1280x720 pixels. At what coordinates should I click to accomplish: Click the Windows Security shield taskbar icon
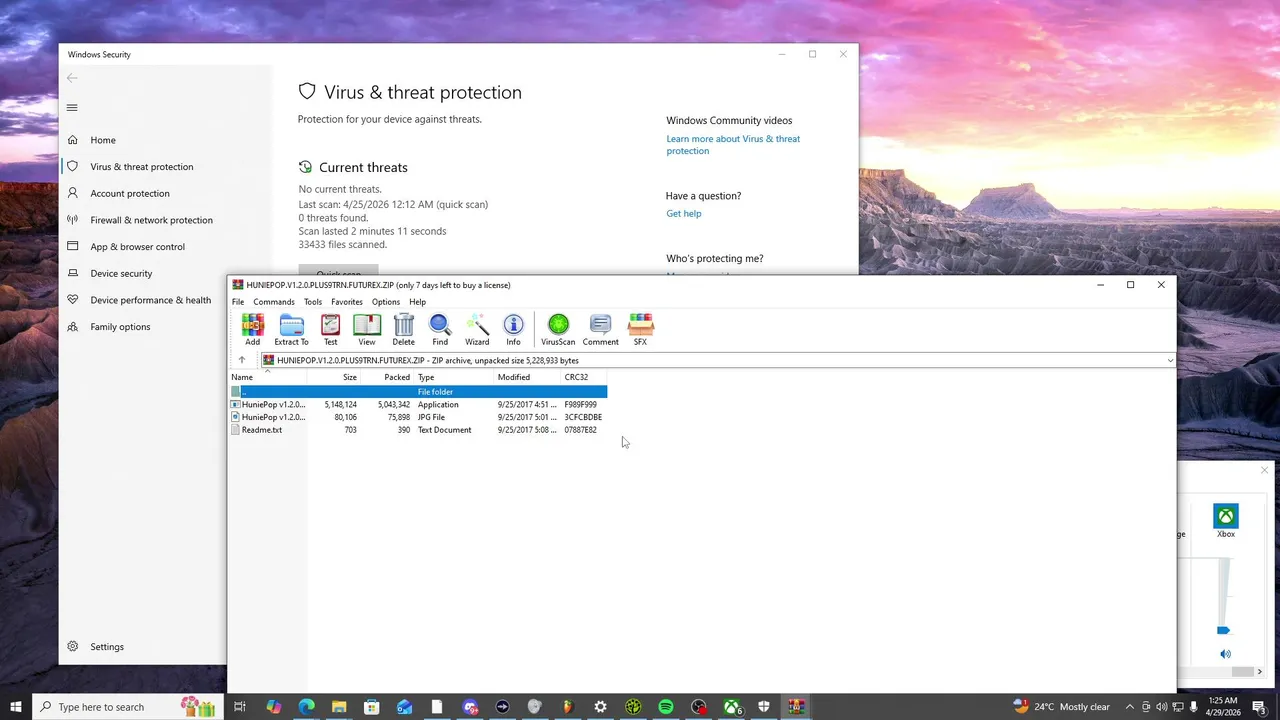click(764, 707)
